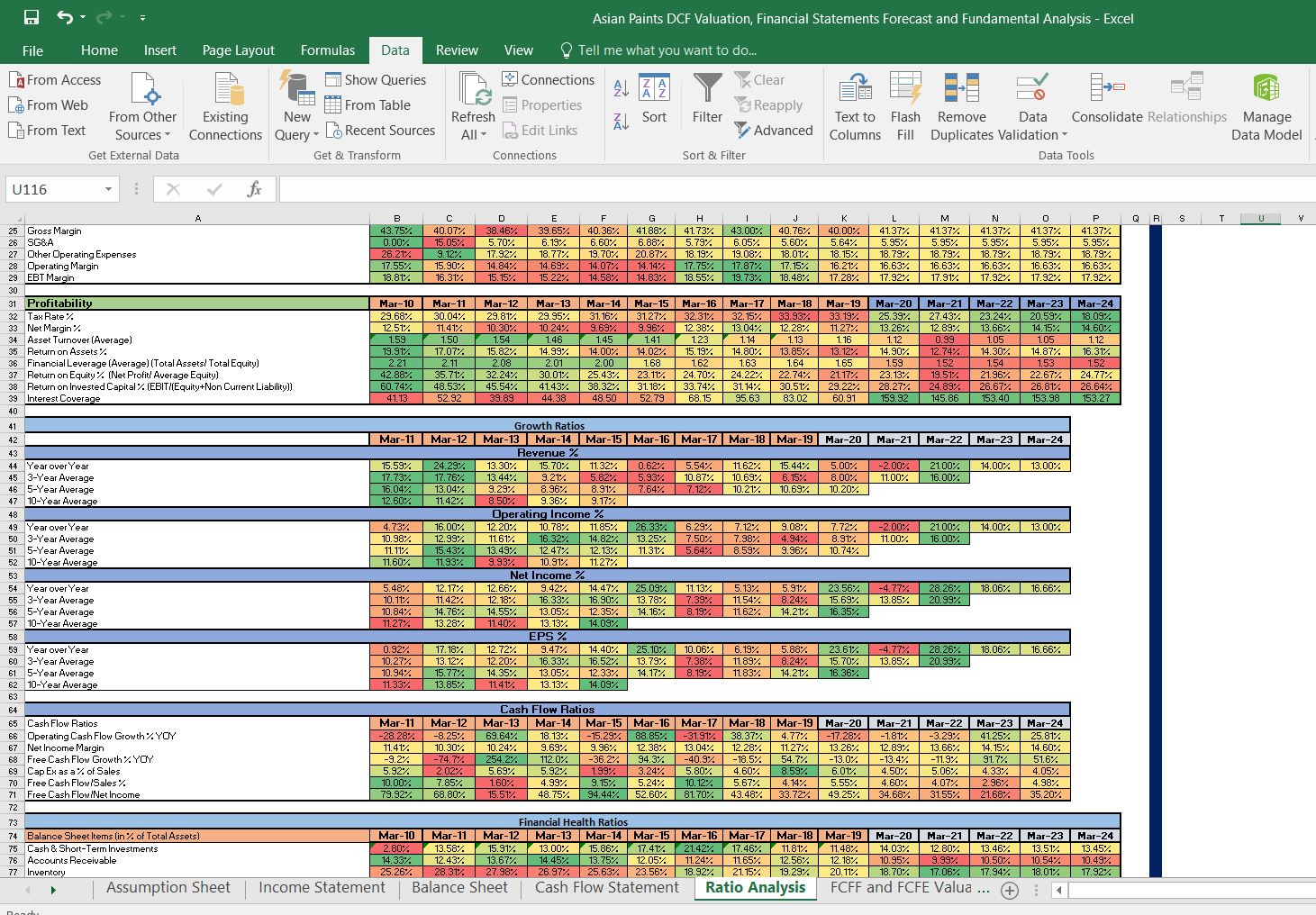Select the Financial Health Ratios header
This screenshot has width=1316, height=915.
point(573,822)
